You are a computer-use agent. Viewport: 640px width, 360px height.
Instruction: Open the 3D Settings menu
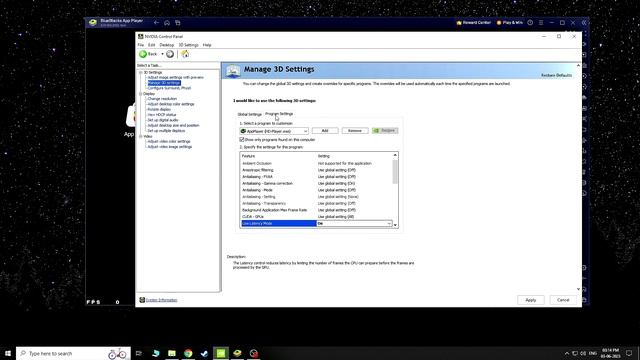[188, 45]
